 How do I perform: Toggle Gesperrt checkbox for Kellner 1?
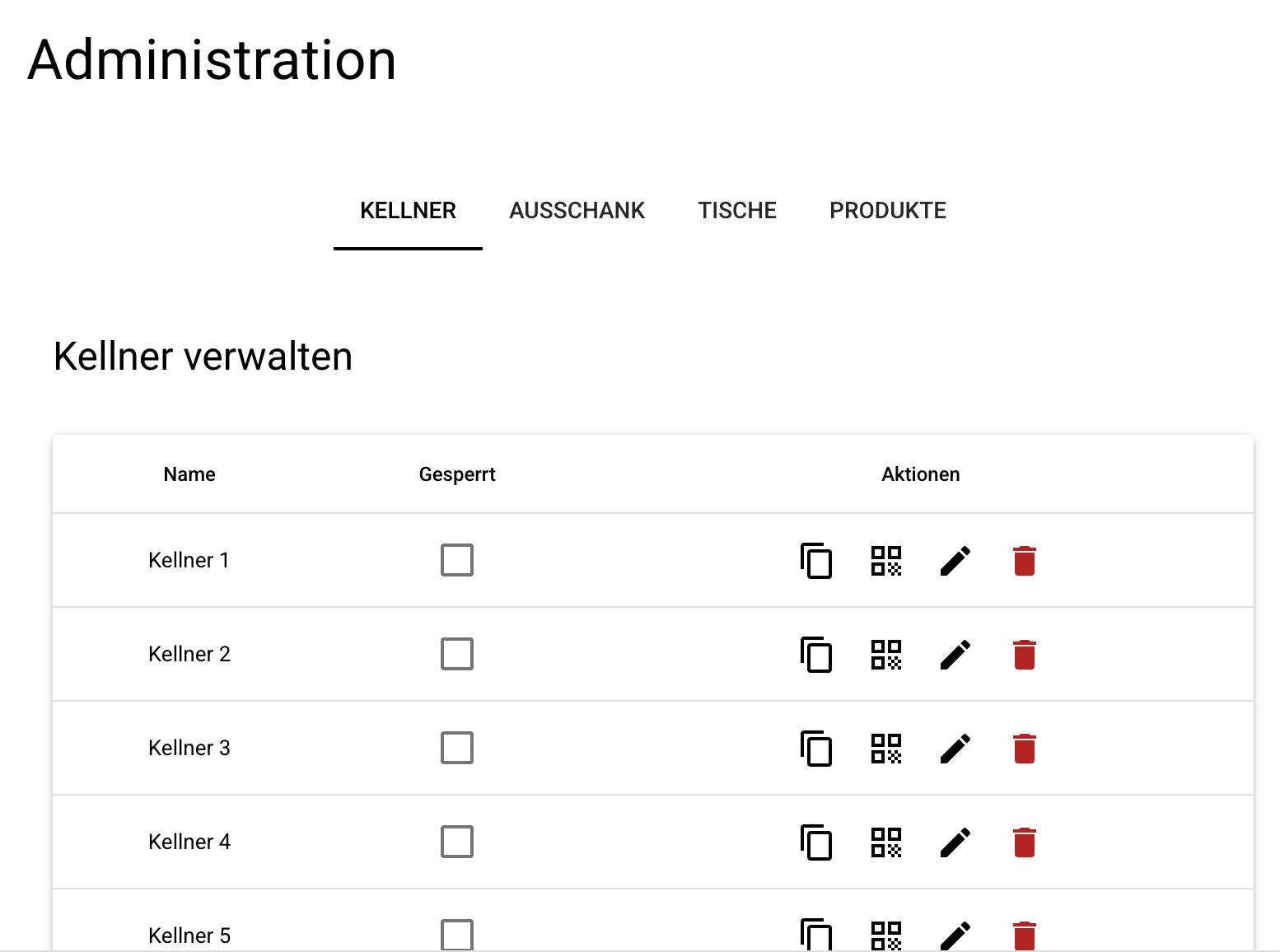[457, 560]
